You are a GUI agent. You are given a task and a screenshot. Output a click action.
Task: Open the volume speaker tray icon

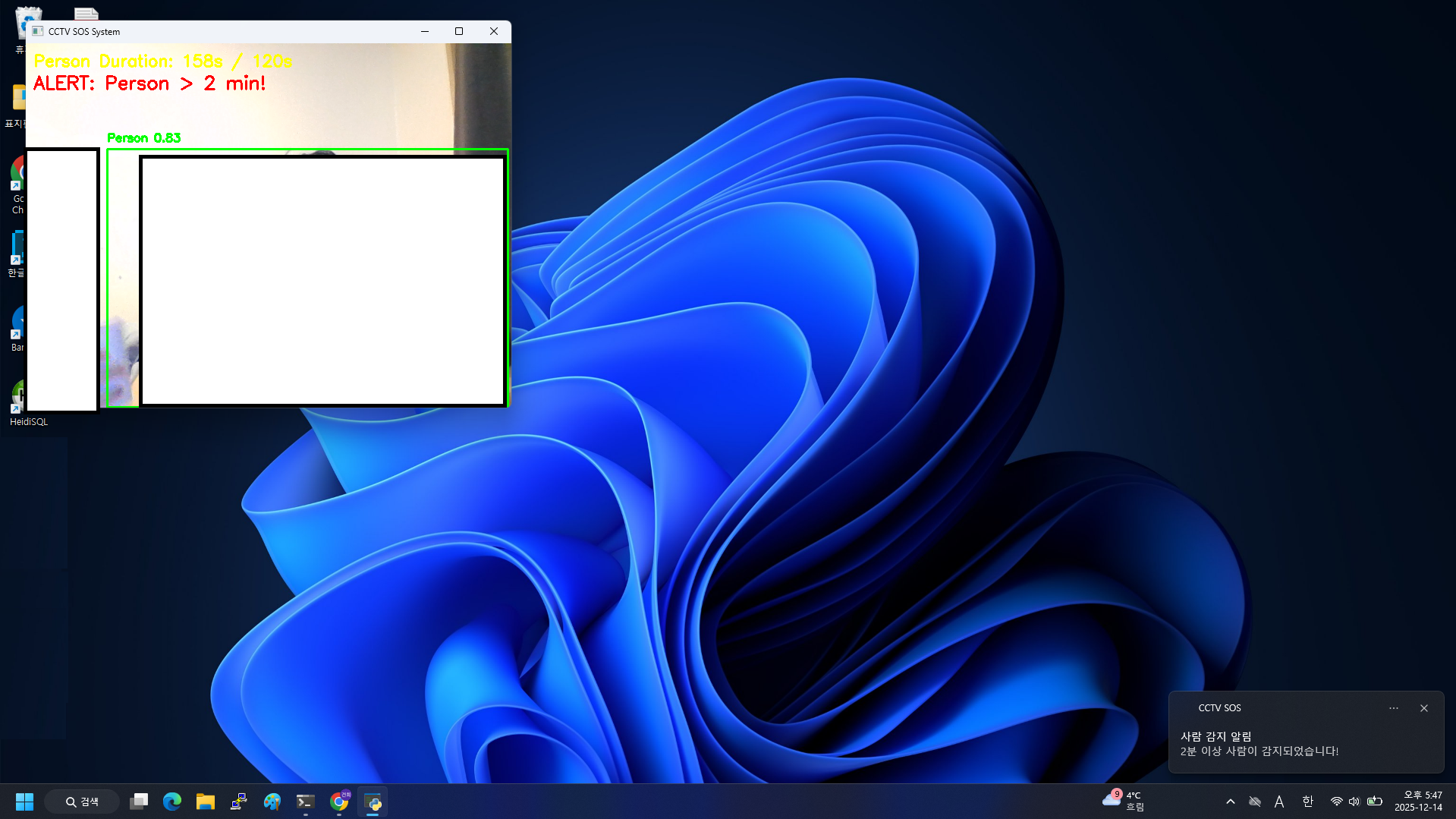point(1354,802)
